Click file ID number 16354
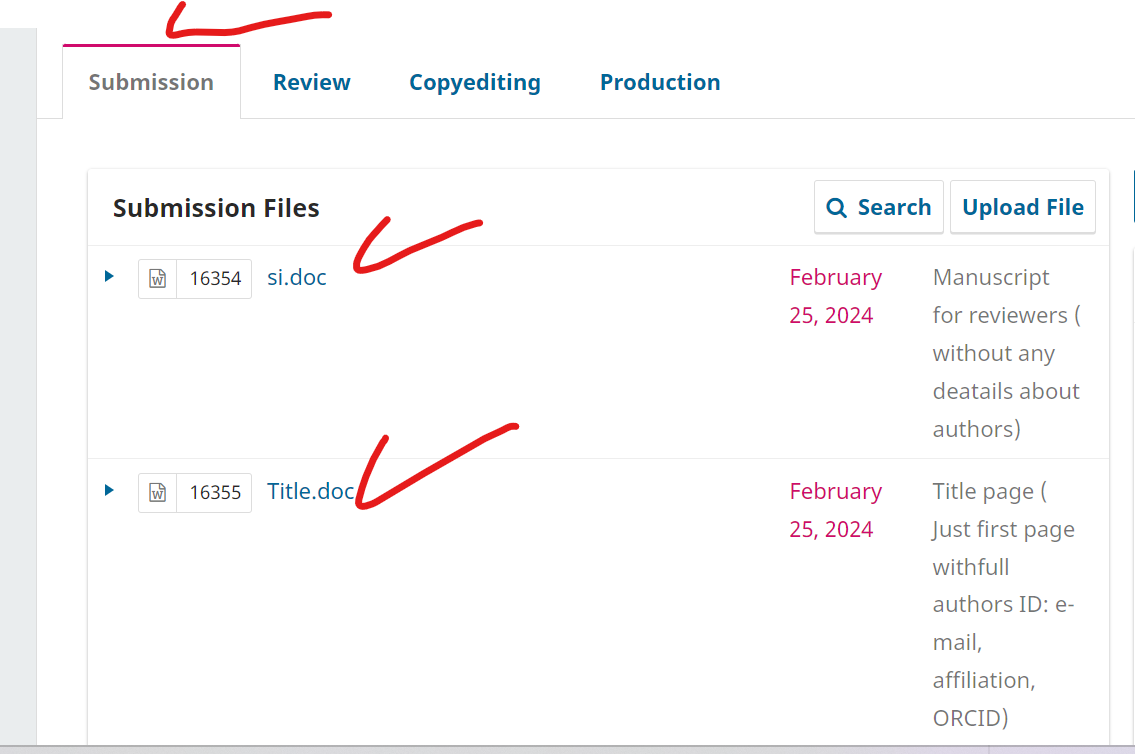This screenshot has height=754, width=1135. pos(215,279)
